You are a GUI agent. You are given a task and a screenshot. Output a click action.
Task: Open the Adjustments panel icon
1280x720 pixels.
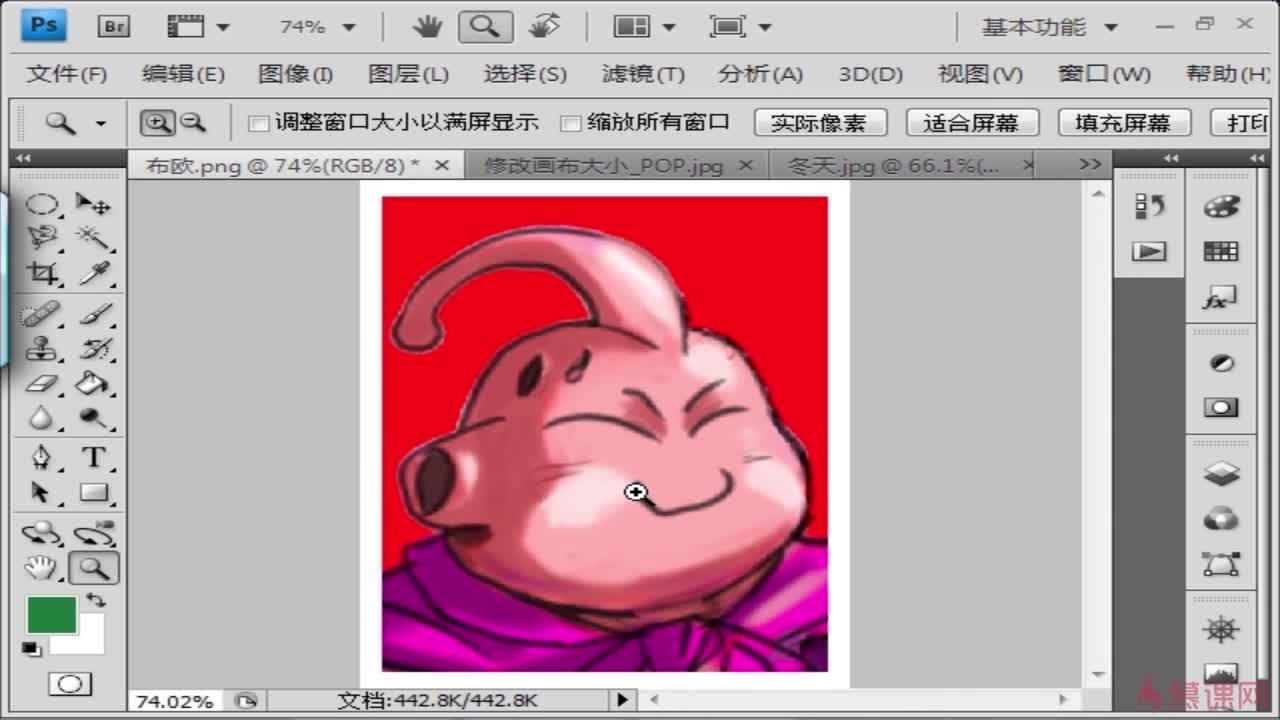pyautogui.click(x=1221, y=363)
